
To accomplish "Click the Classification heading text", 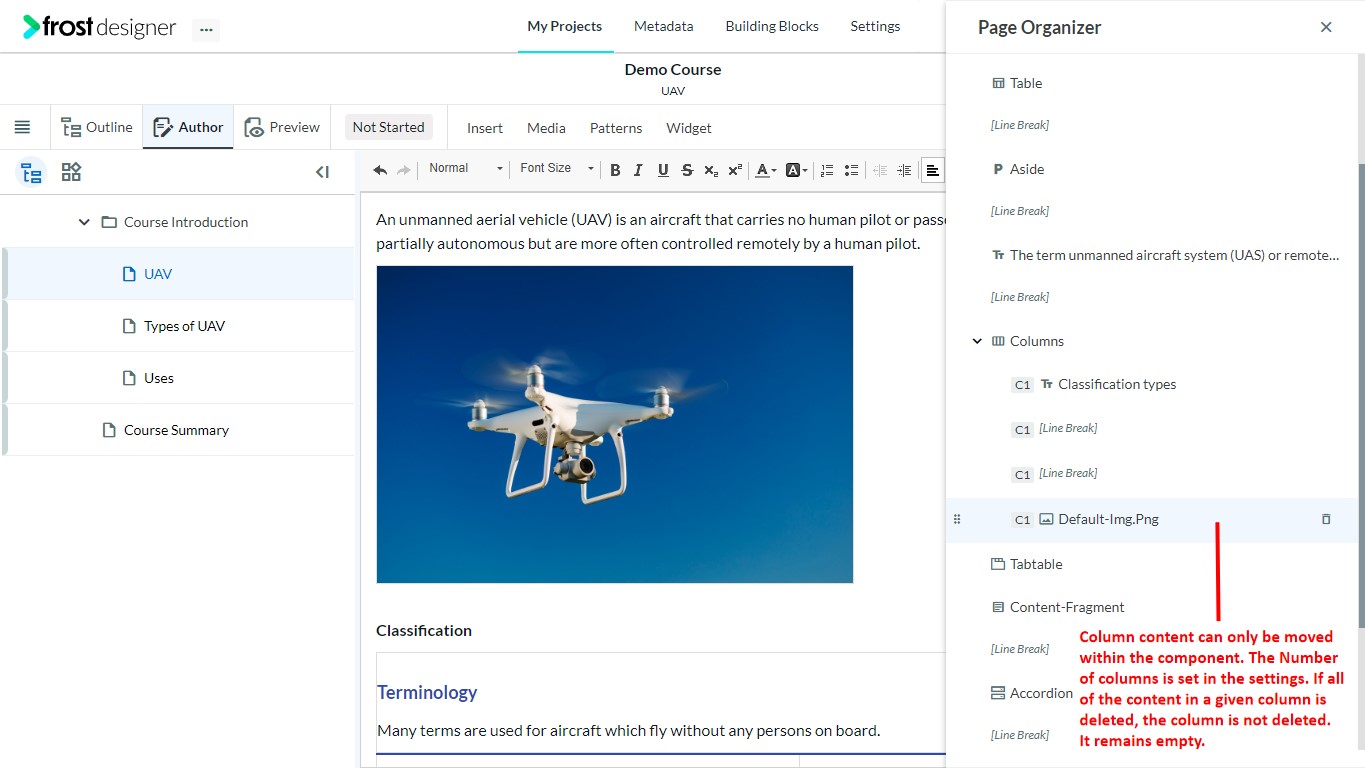I will [x=424, y=630].
